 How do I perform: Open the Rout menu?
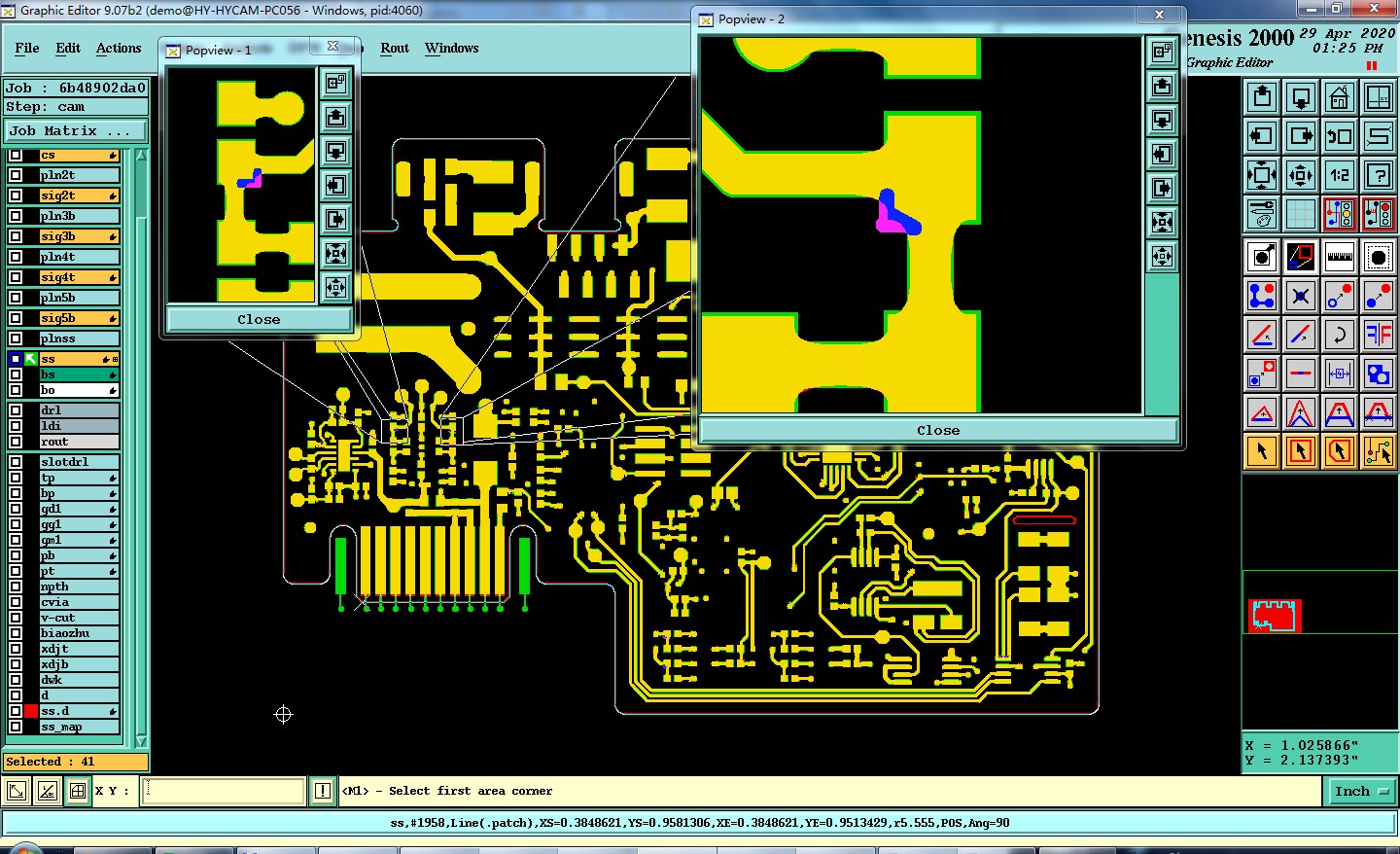click(395, 48)
